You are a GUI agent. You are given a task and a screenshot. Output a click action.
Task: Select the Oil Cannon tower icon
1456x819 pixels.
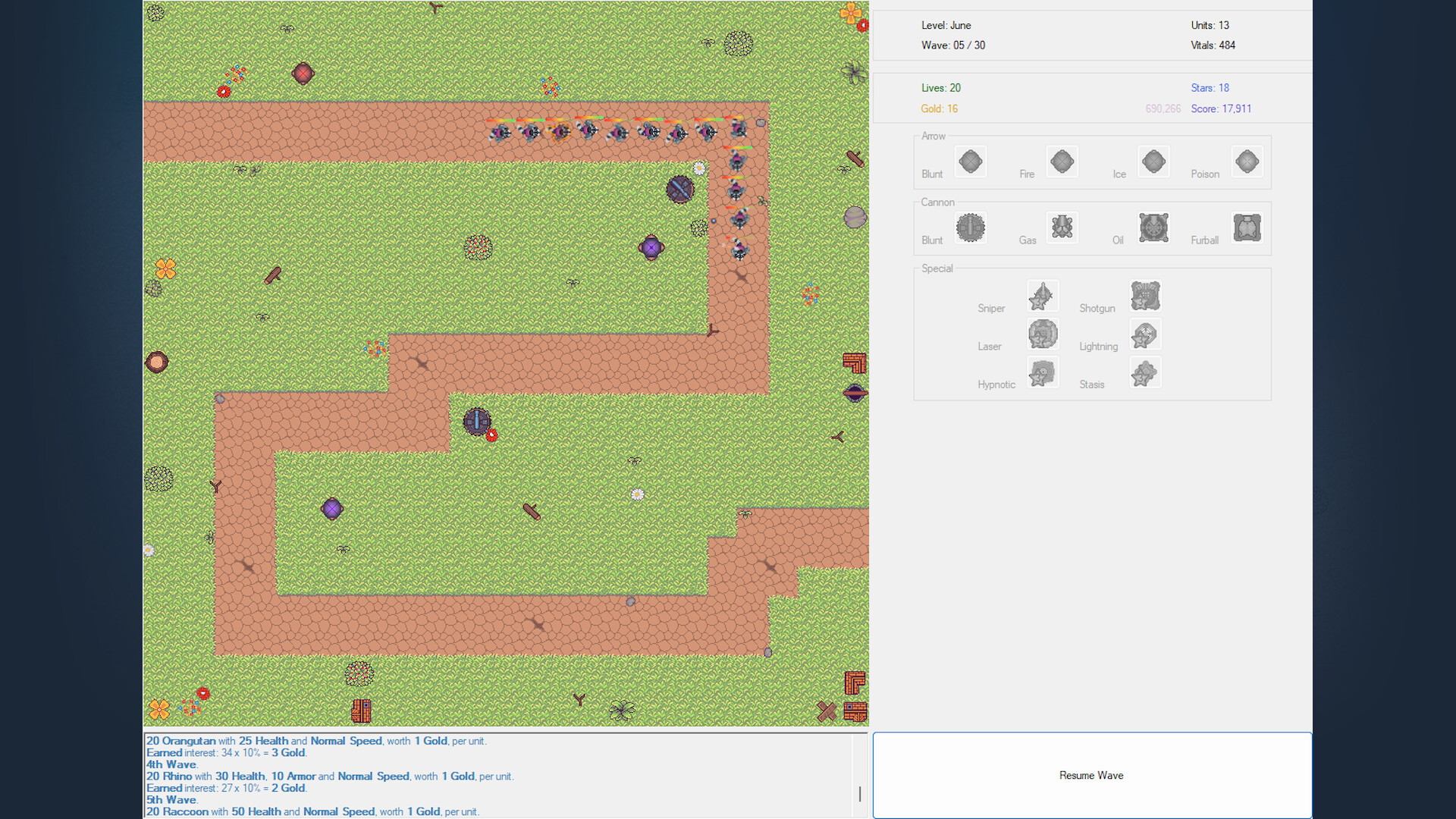pos(1153,227)
